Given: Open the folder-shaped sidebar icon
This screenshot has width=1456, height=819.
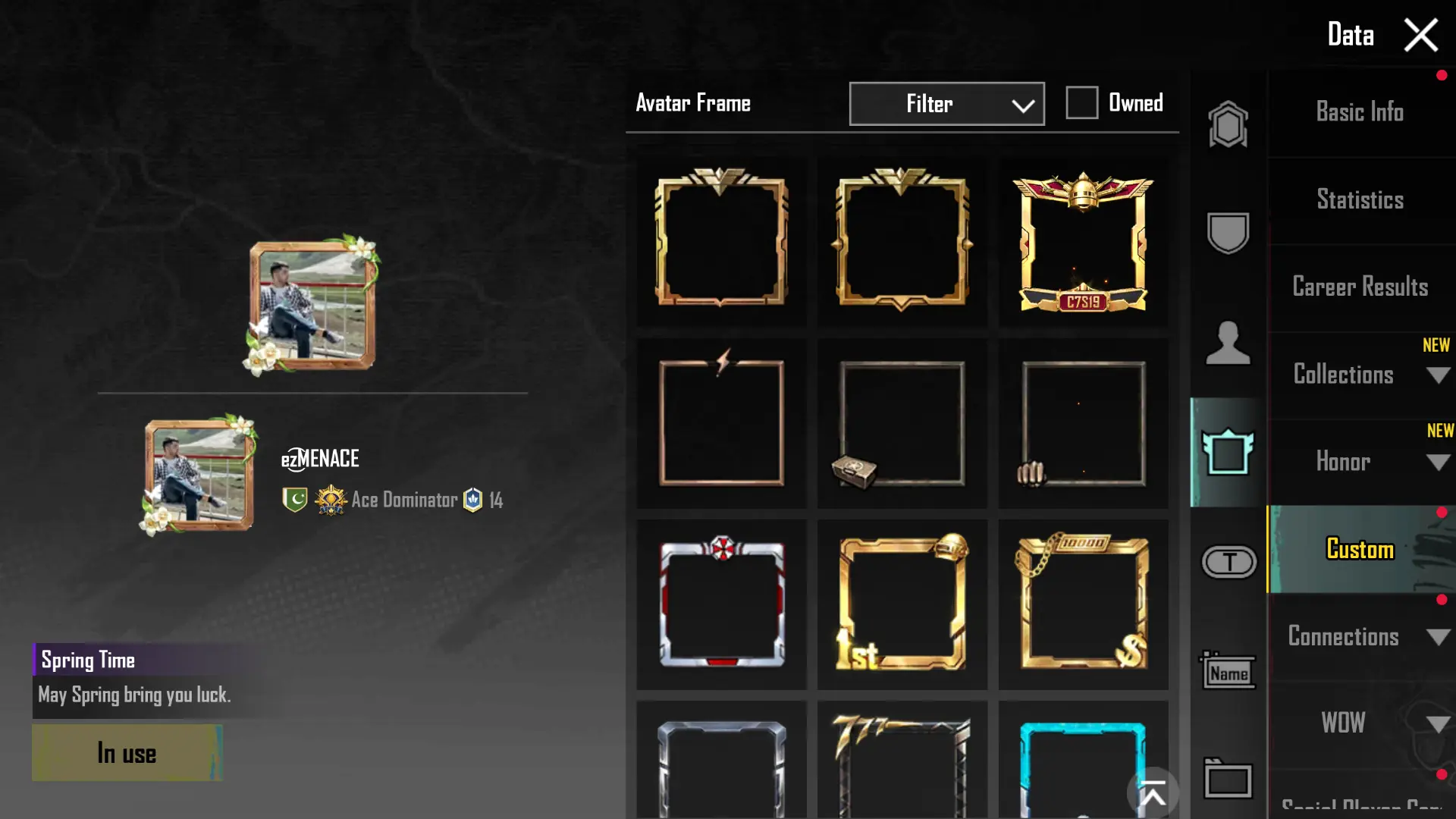Looking at the screenshot, I should click(x=1228, y=779).
